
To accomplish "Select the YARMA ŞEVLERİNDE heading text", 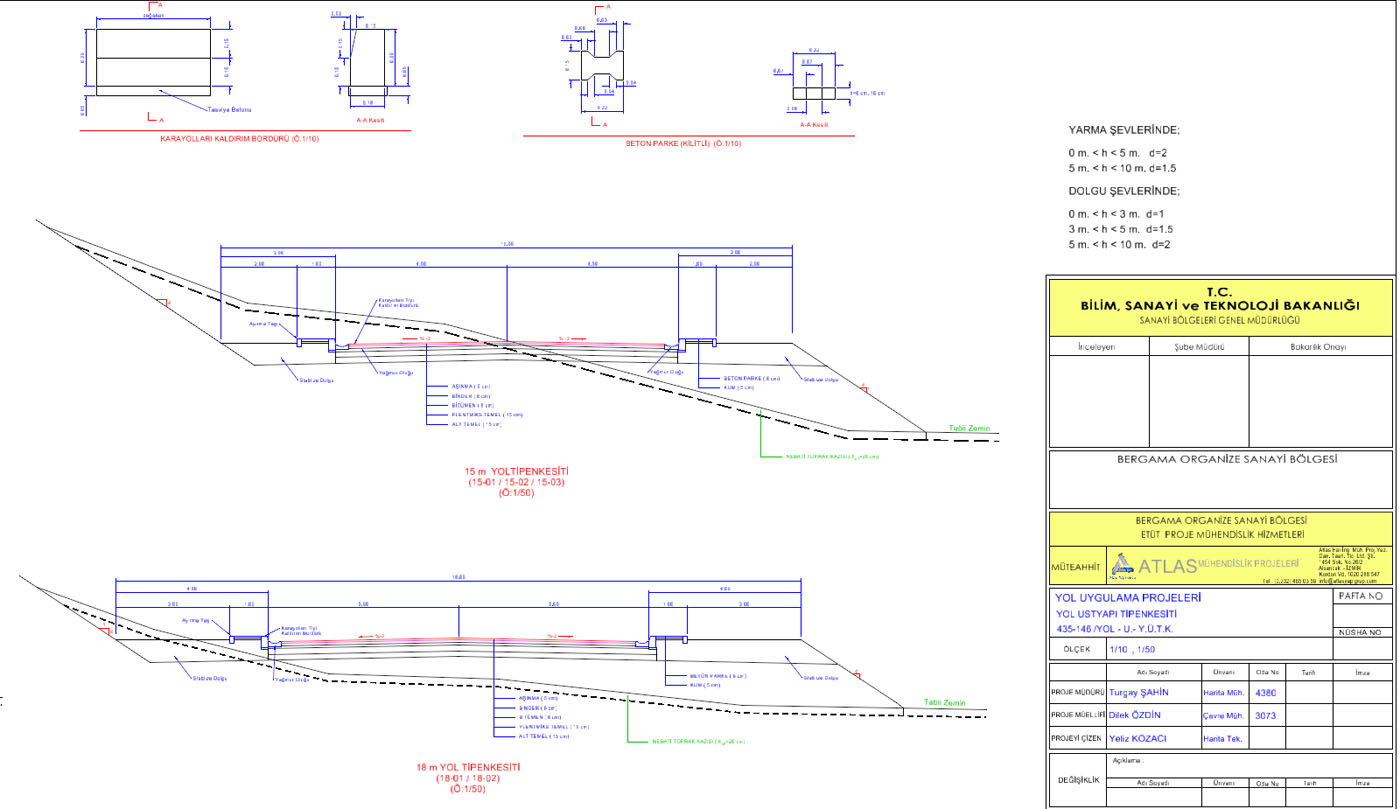I will [1124, 131].
